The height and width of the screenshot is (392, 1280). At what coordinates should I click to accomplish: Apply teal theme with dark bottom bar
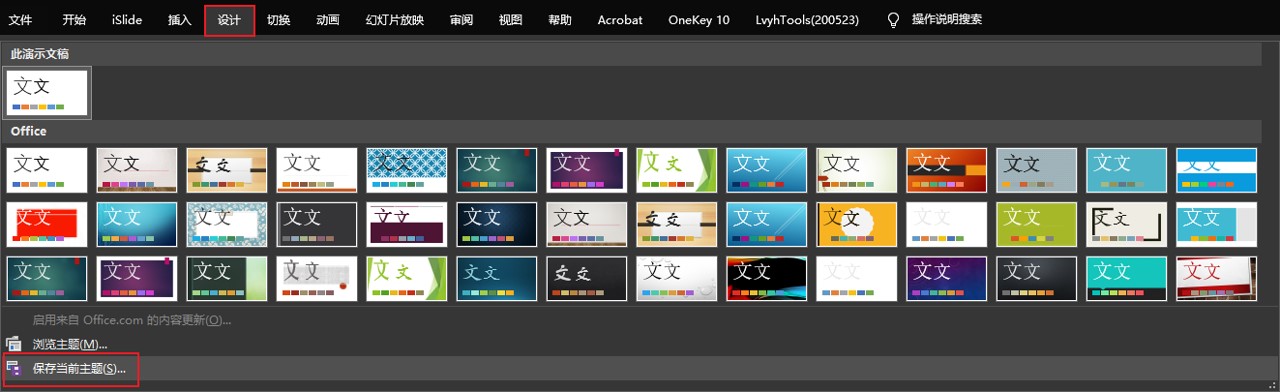point(1127,278)
